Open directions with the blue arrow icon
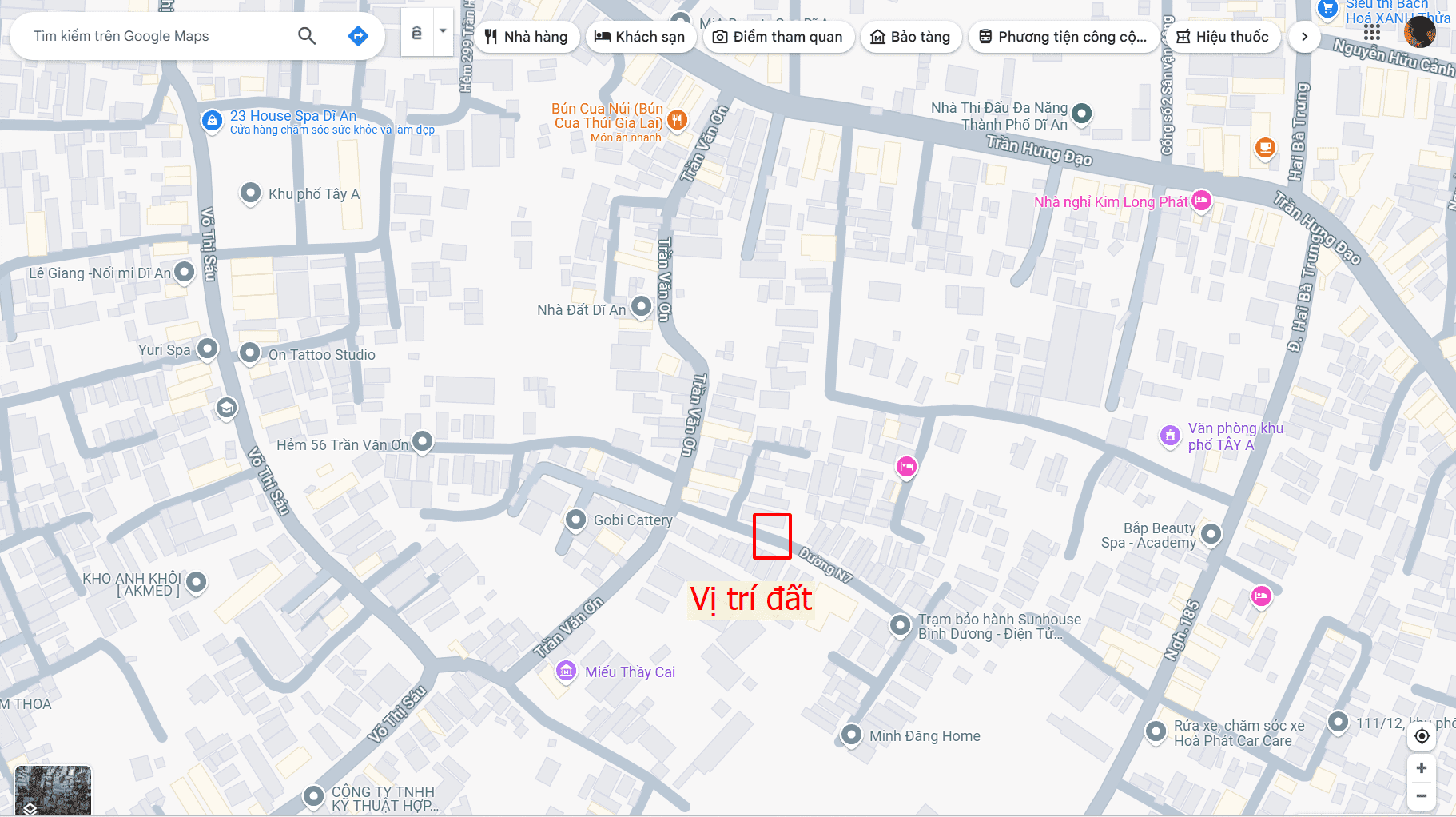This screenshot has height=817, width=1456. point(358,36)
